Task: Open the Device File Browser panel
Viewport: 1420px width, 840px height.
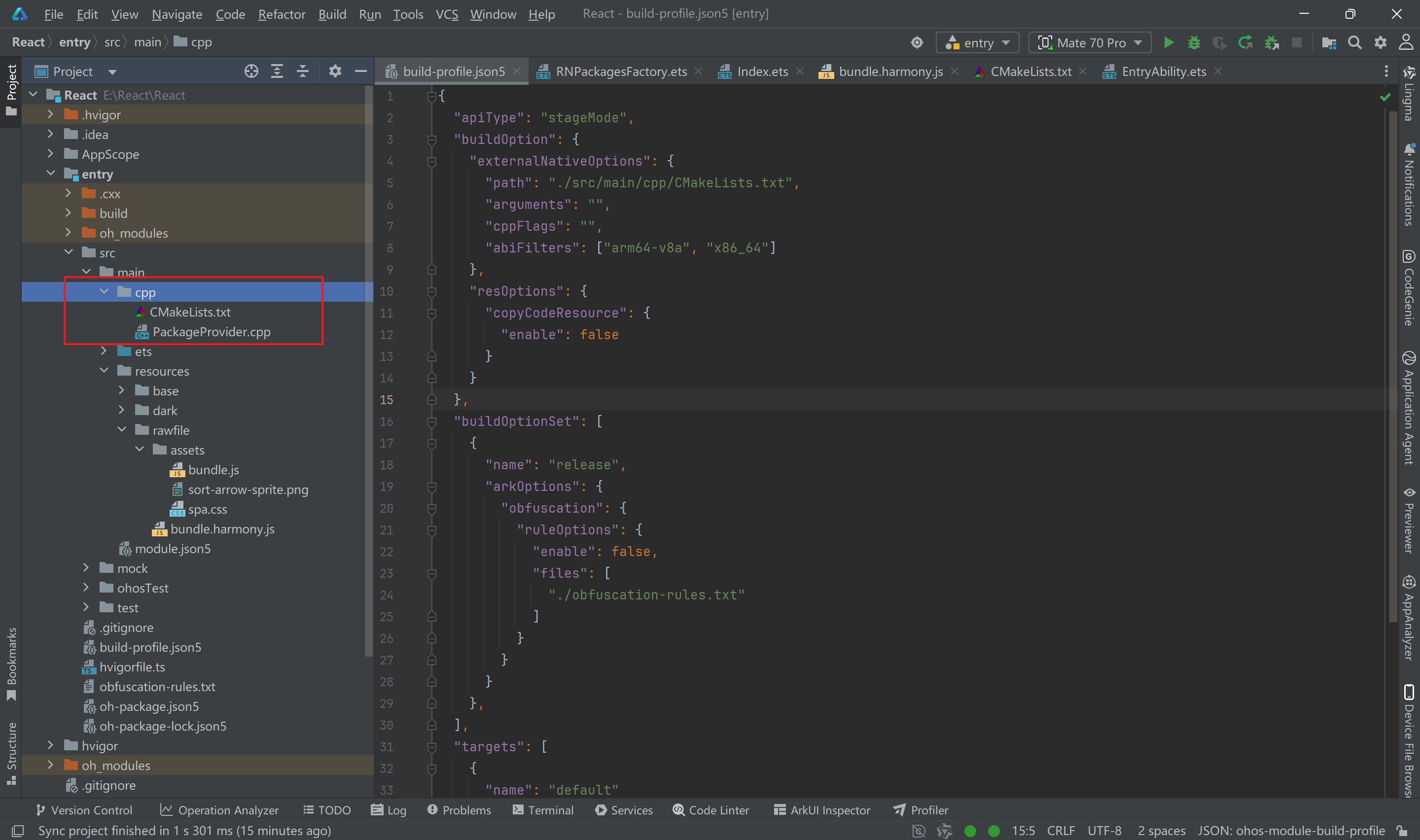Action: tap(1409, 741)
